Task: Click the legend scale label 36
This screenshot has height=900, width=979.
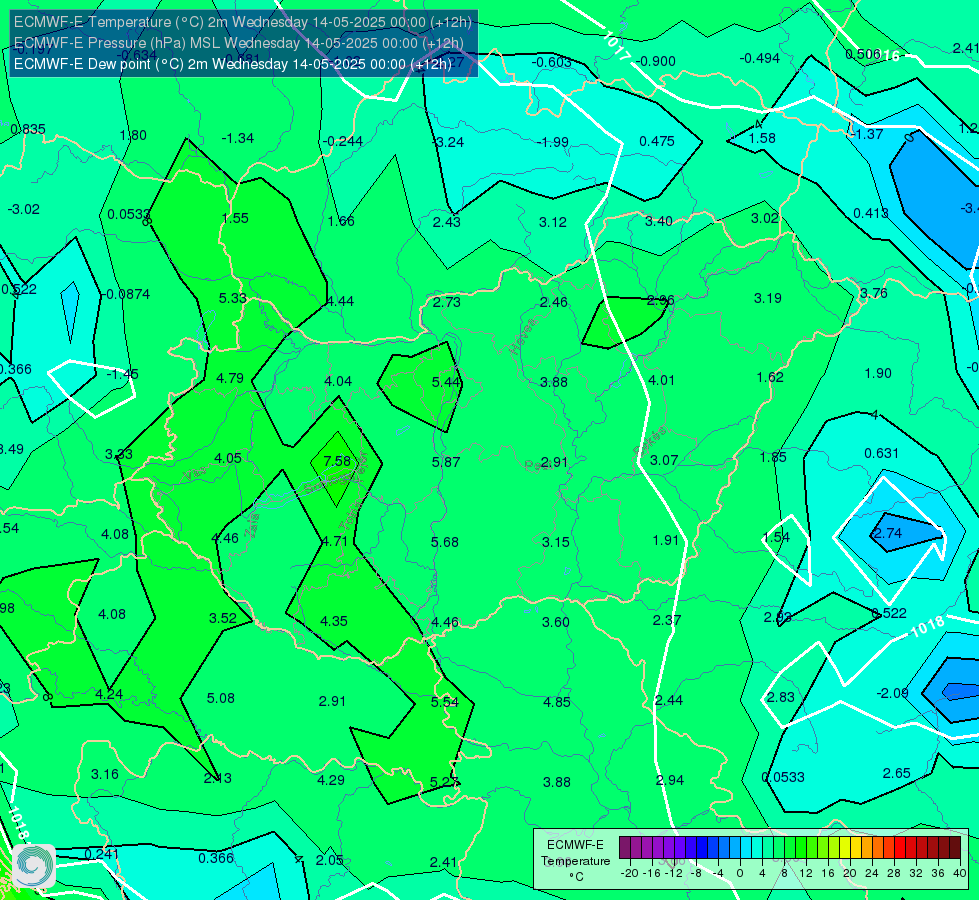Action: (x=938, y=873)
